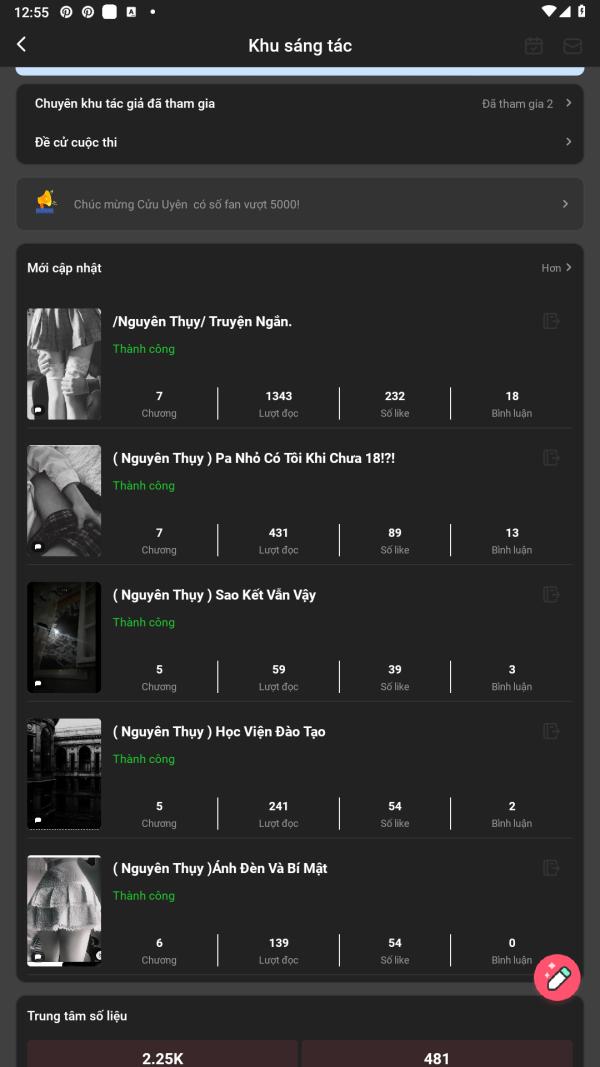Open the calendar check-in icon

534,46
